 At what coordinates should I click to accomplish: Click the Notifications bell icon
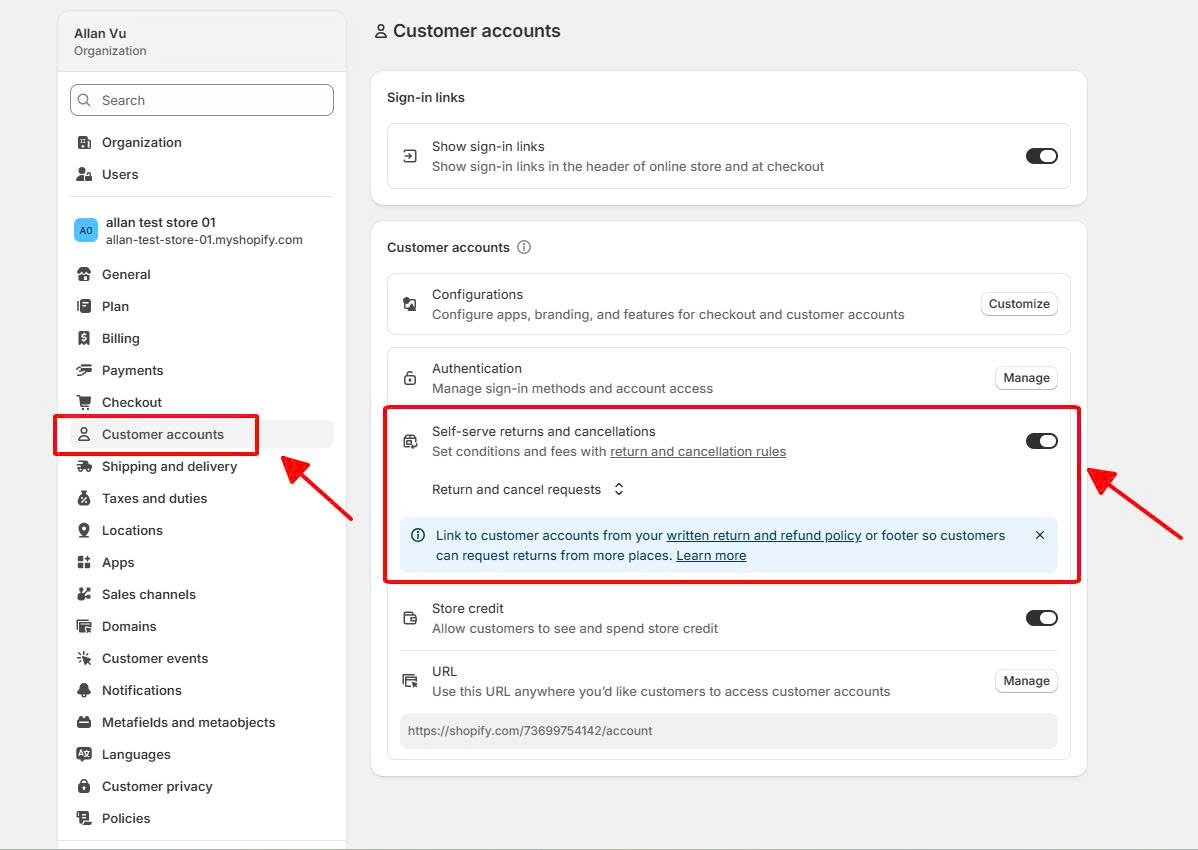coord(84,690)
